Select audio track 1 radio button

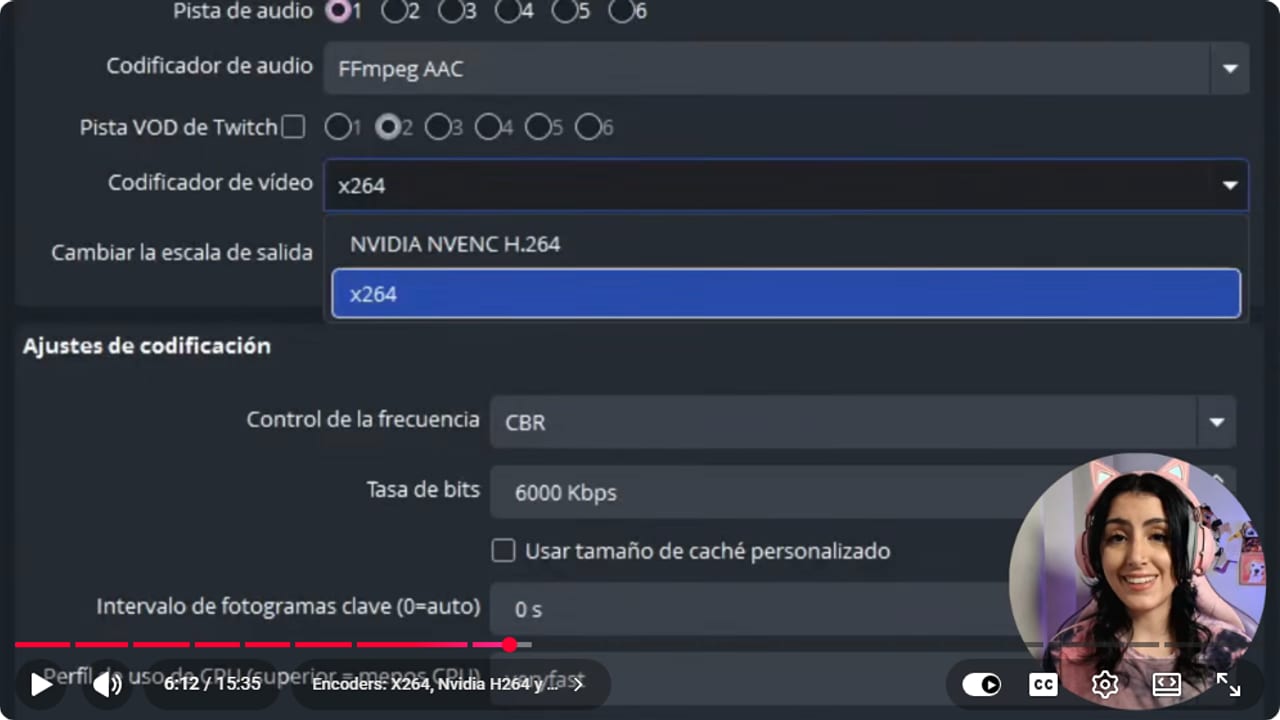[339, 11]
